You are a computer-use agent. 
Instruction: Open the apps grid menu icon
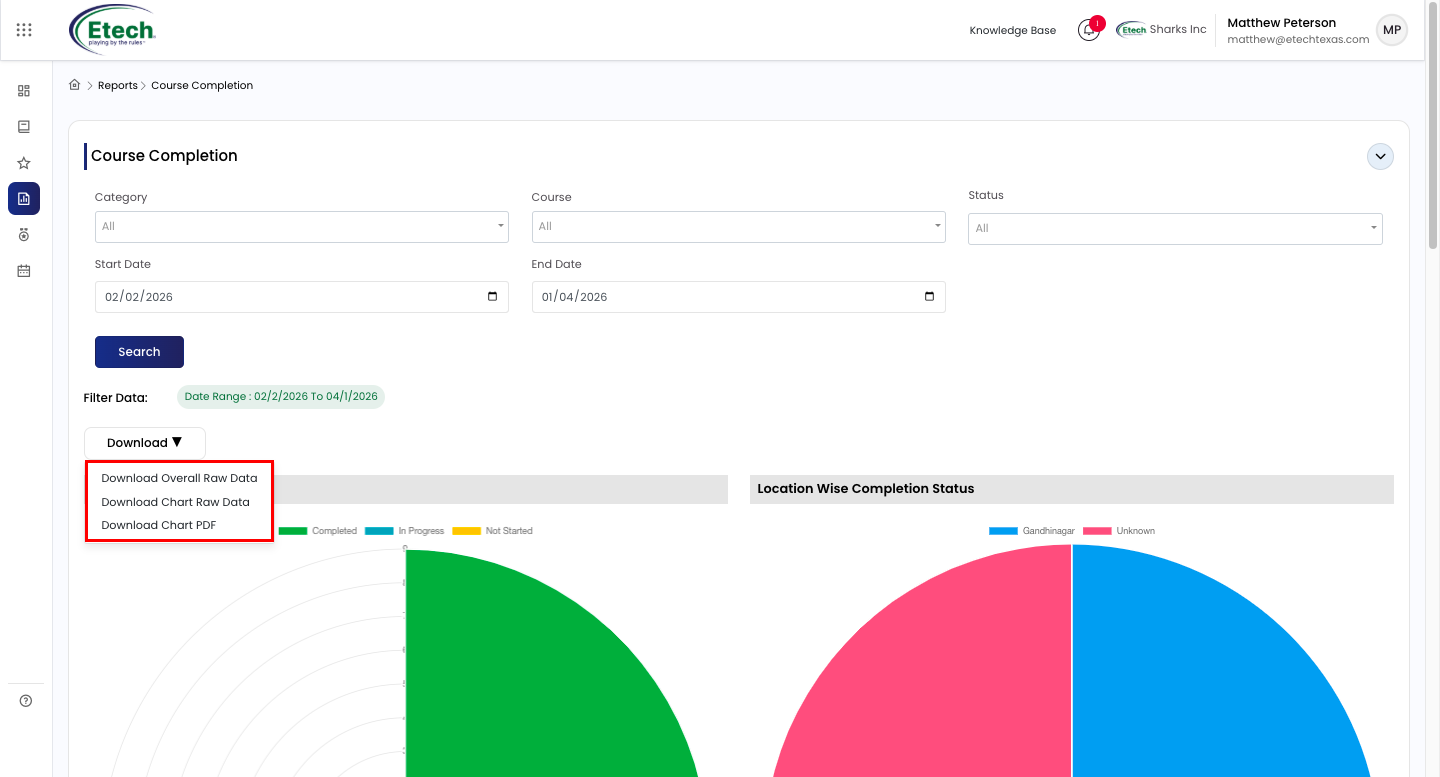click(x=24, y=30)
